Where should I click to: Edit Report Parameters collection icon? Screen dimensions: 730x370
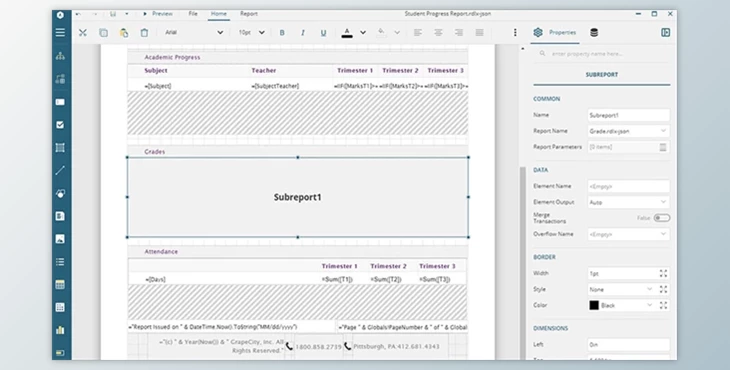pos(663,147)
